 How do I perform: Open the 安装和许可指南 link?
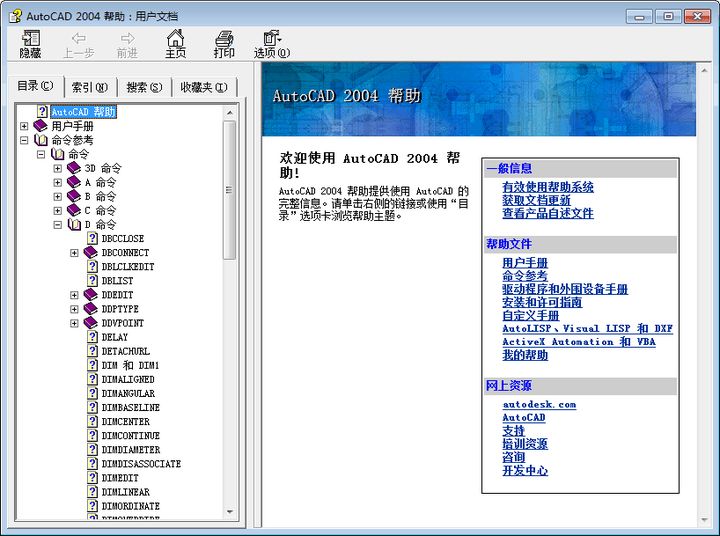tap(542, 302)
